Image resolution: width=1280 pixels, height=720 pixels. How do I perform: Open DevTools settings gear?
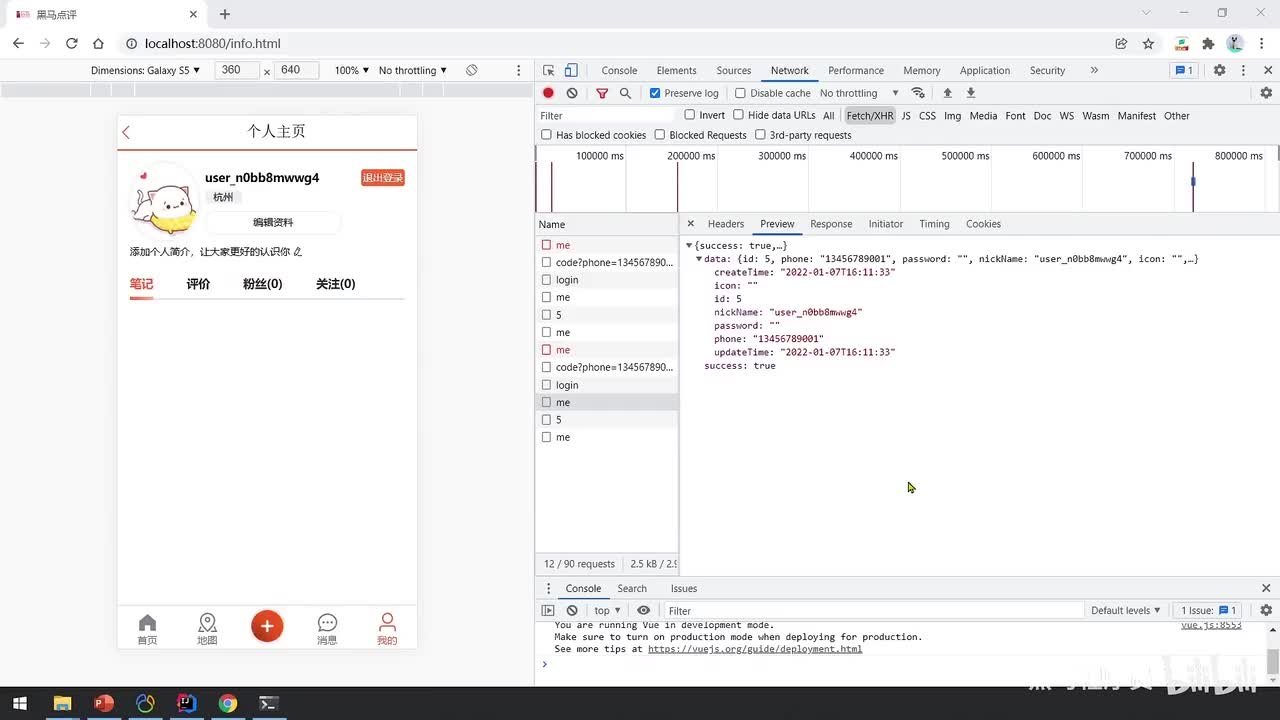1219,70
